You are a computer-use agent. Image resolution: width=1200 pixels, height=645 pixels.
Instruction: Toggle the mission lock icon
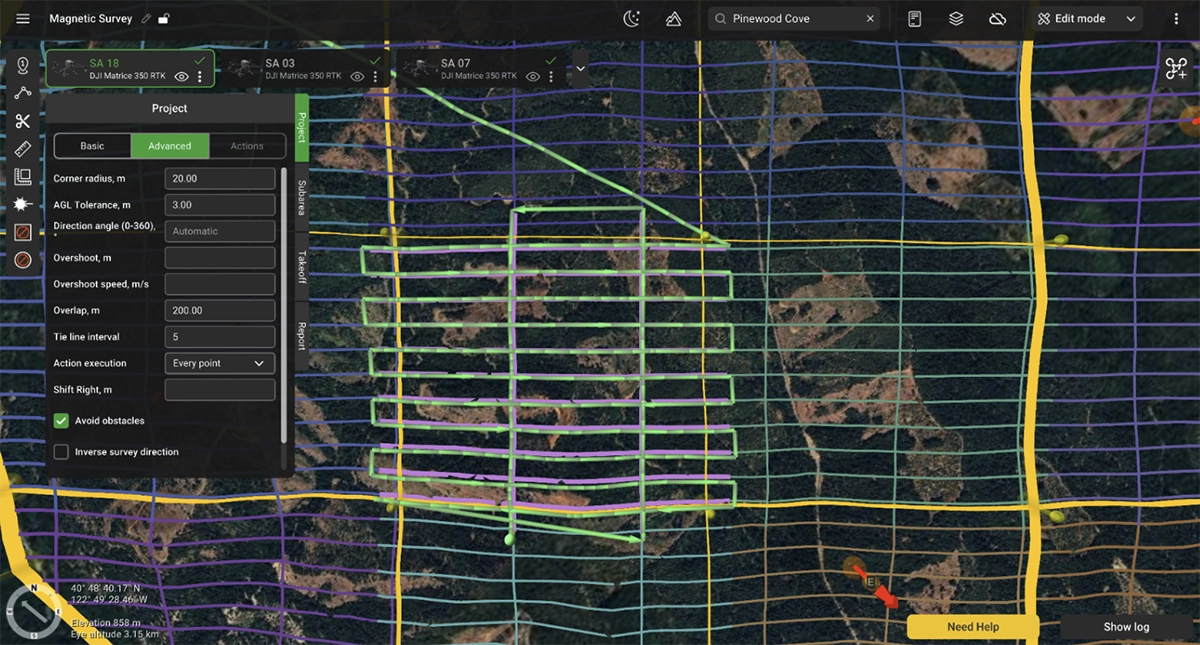point(164,19)
